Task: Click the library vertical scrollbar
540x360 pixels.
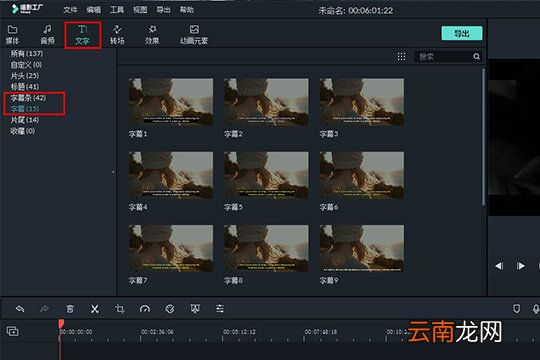Action: (x=484, y=137)
